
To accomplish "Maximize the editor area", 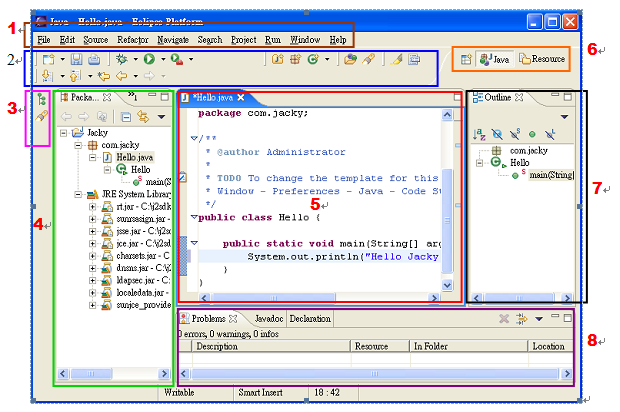I will [457, 96].
